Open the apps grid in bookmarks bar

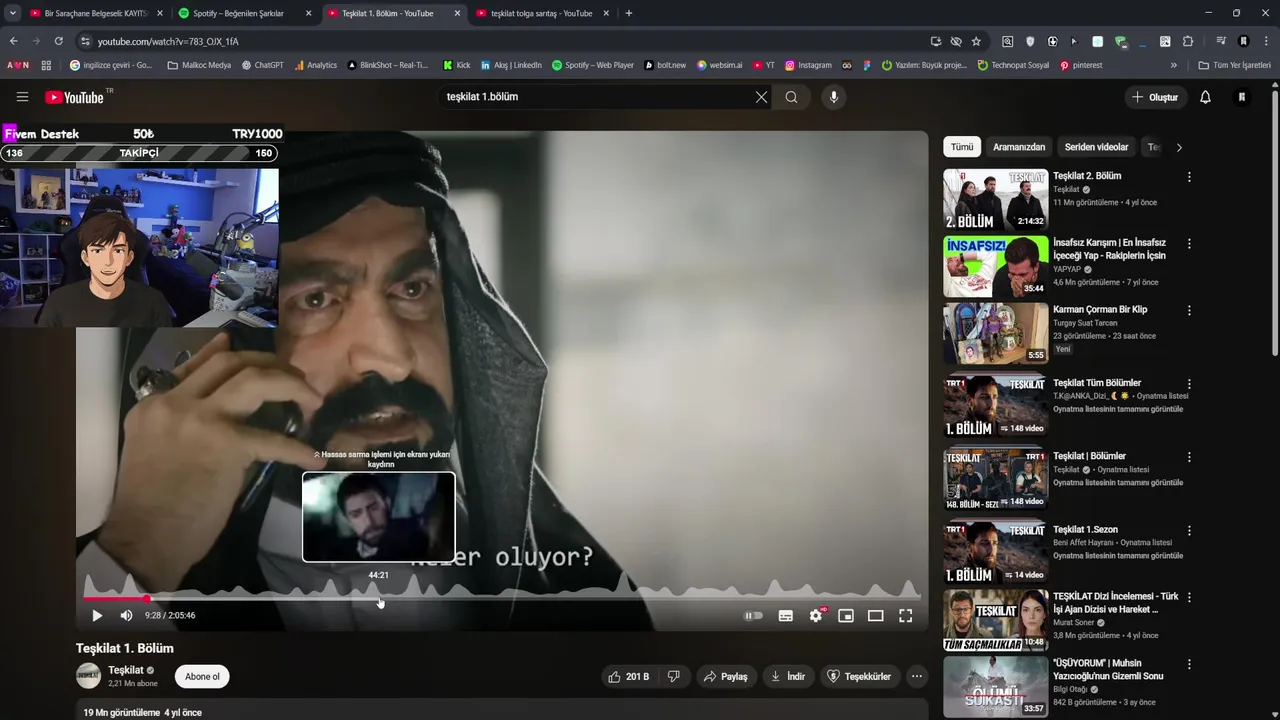click(x=46, y=65)
